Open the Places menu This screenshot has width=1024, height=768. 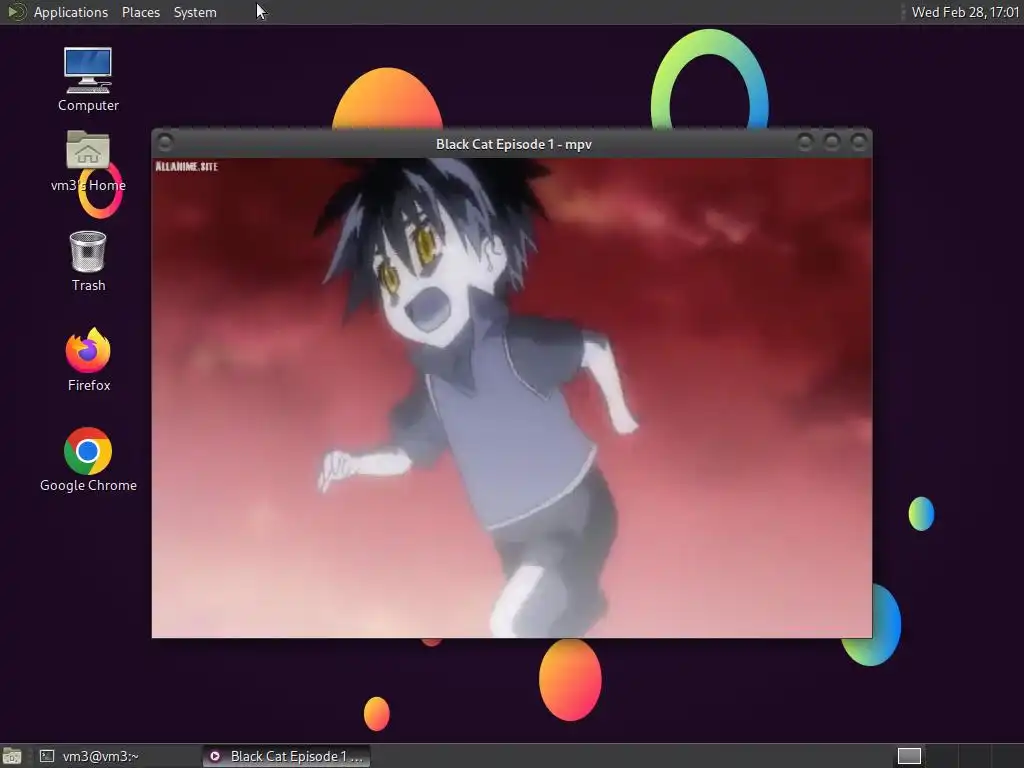(140, 12)
